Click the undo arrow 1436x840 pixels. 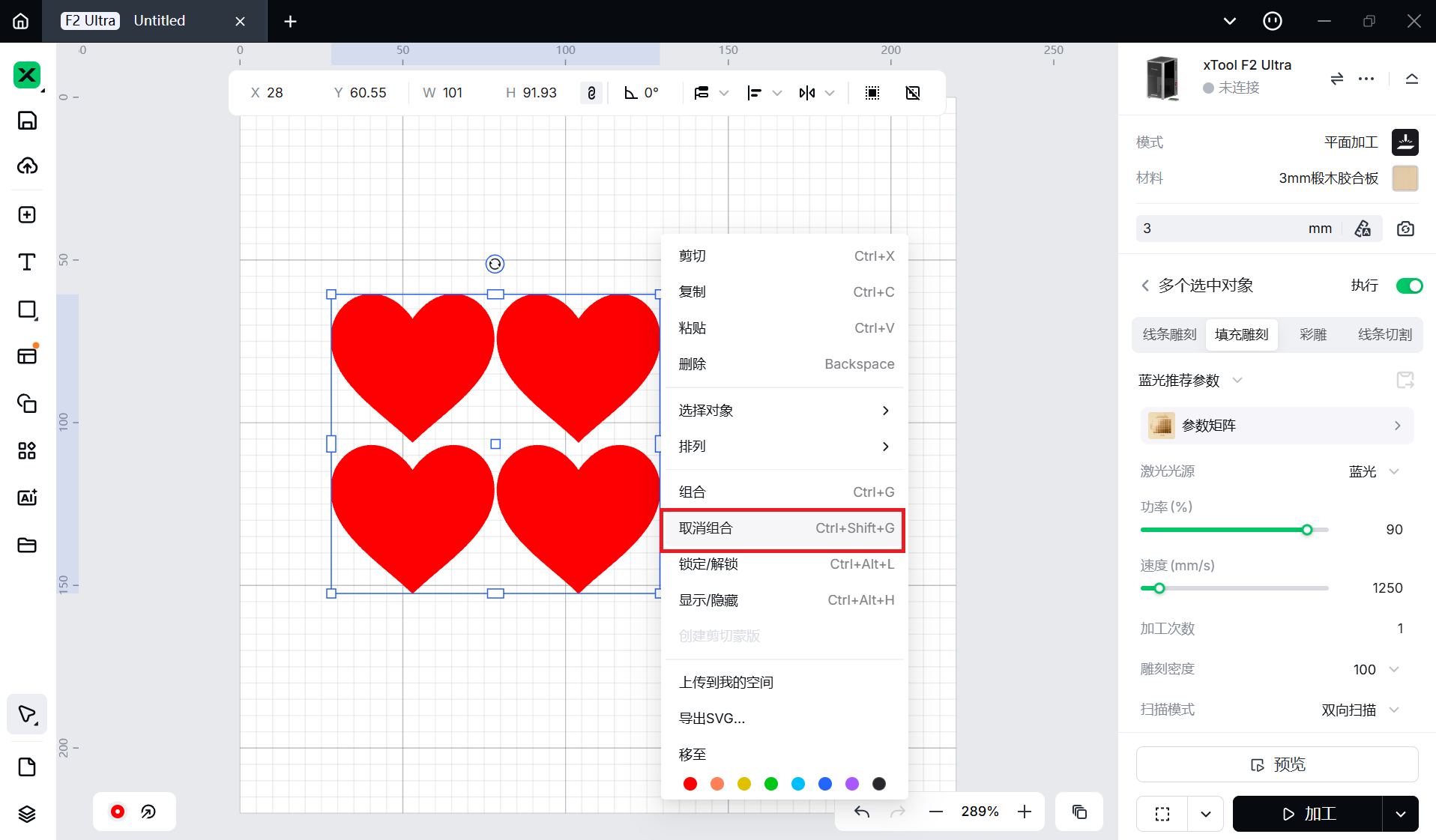tap(862, 812)
